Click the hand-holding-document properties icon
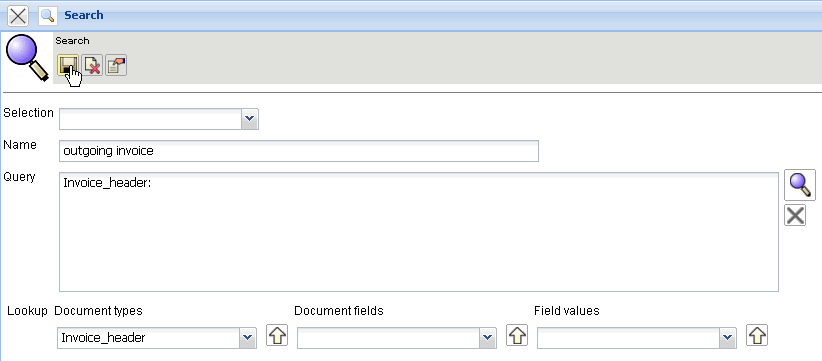 (x=116, y=65)
